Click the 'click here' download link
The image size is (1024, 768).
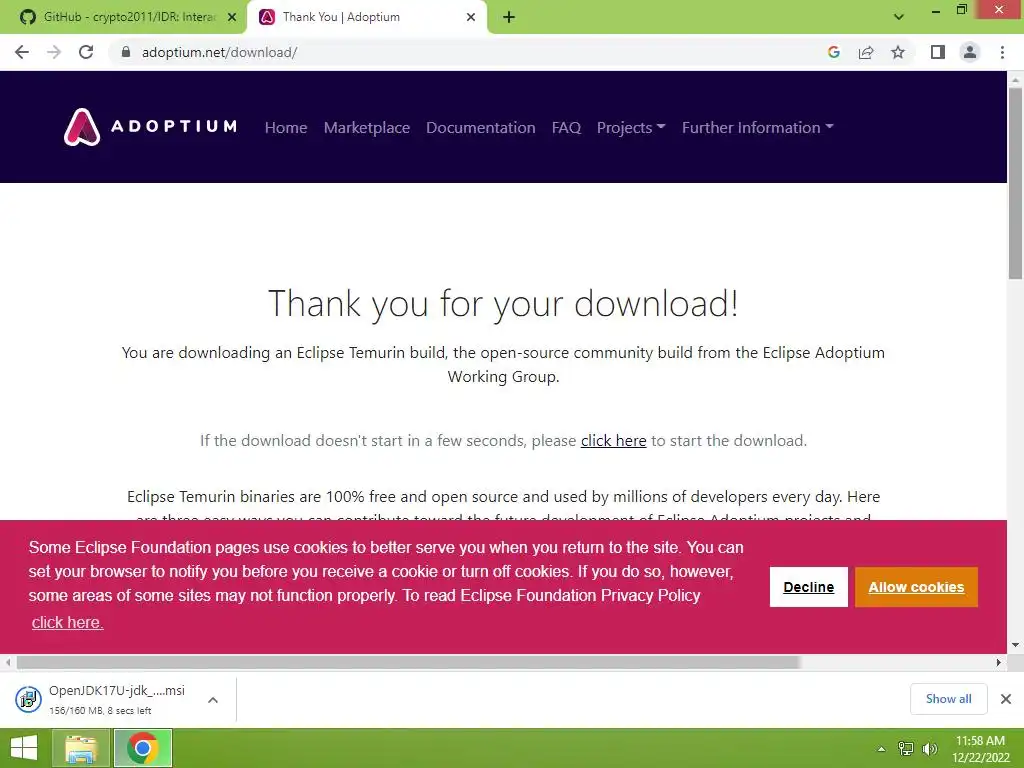pyautogui.click(x=613, y=441)
